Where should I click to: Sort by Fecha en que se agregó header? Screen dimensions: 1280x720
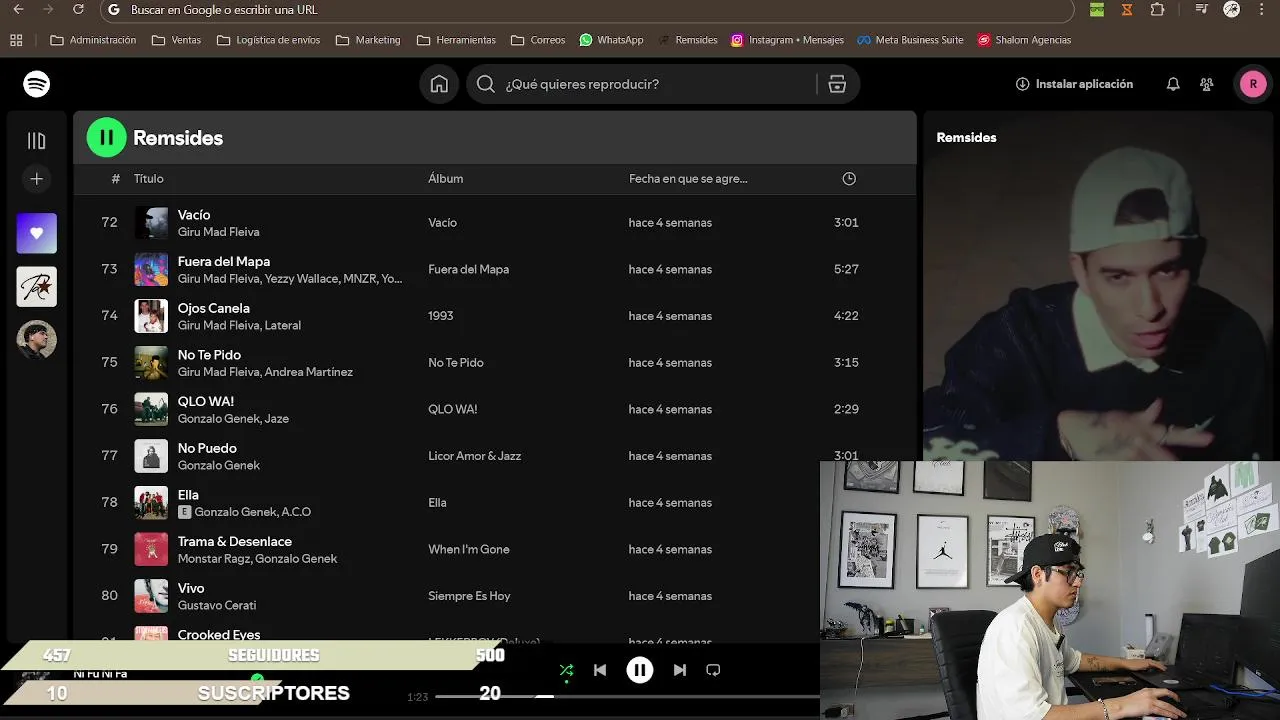688,179
